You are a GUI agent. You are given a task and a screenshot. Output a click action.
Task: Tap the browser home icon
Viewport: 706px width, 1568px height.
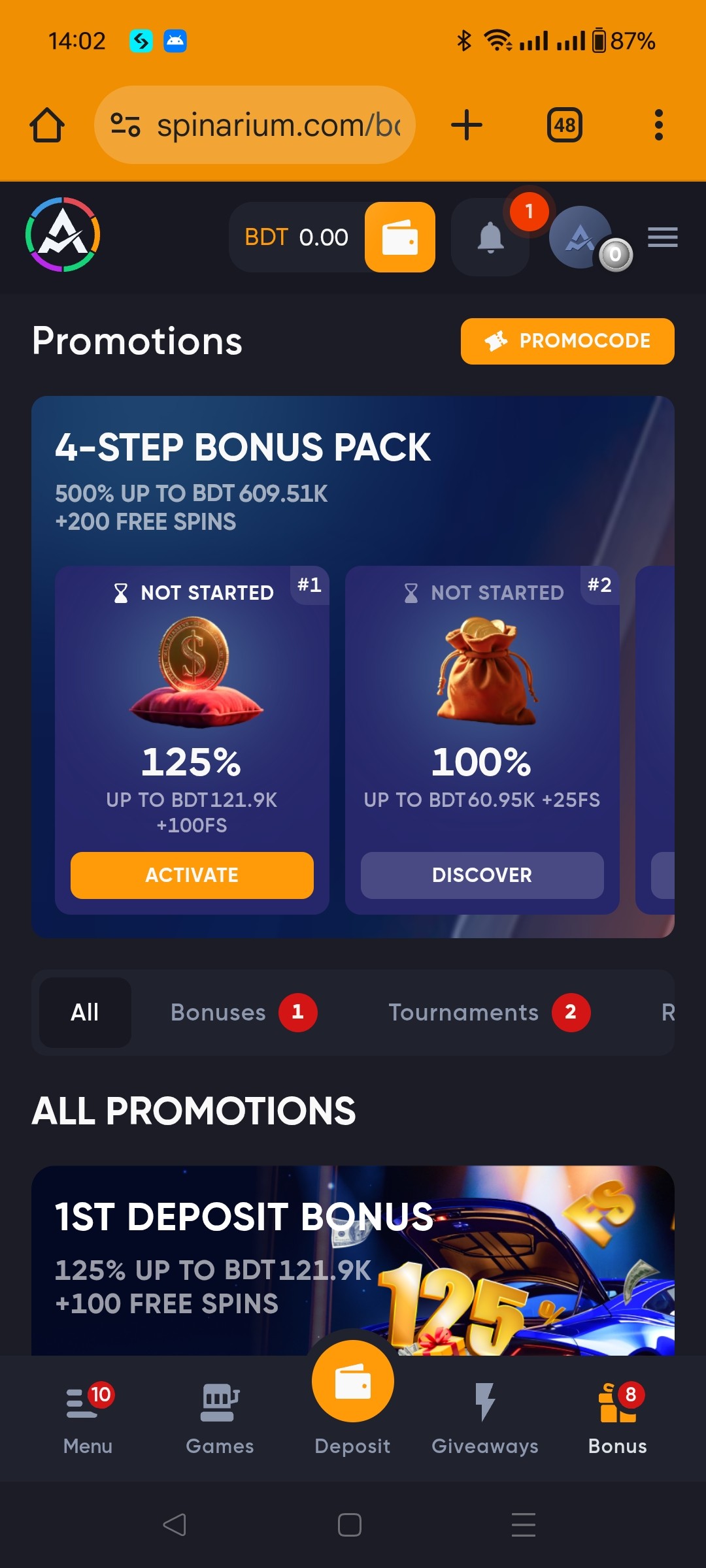[47, 125]
